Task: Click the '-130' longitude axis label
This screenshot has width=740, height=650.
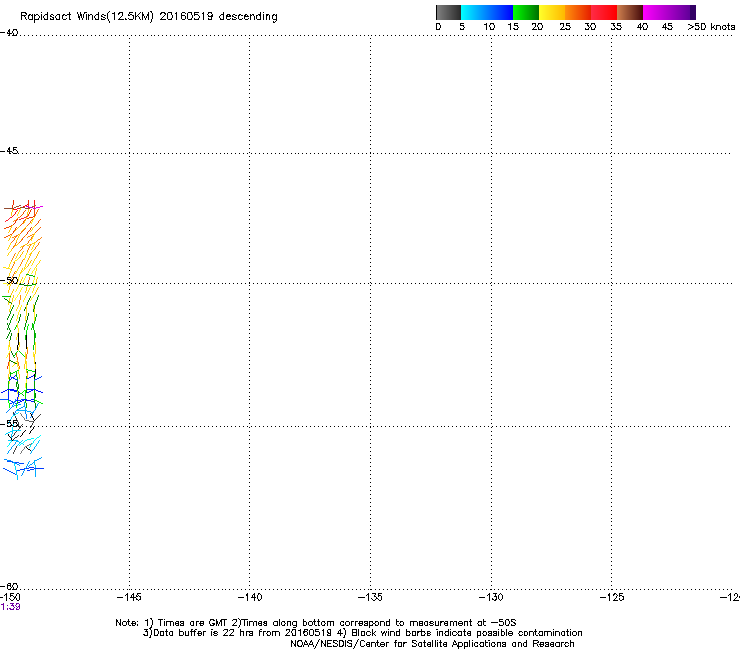Action: (x=491, y=597)
